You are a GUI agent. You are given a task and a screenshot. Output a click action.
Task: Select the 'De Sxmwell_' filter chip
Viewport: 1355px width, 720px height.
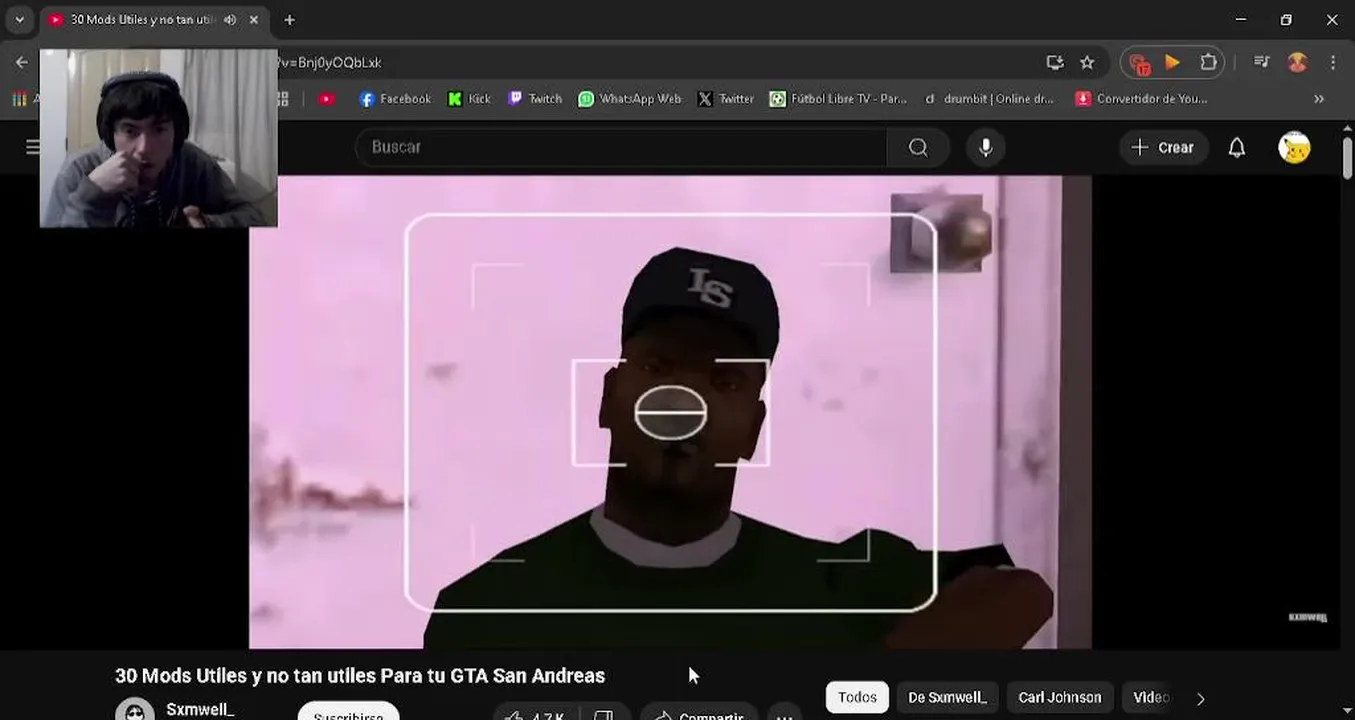pyautogui.click(x=947, y=698)
